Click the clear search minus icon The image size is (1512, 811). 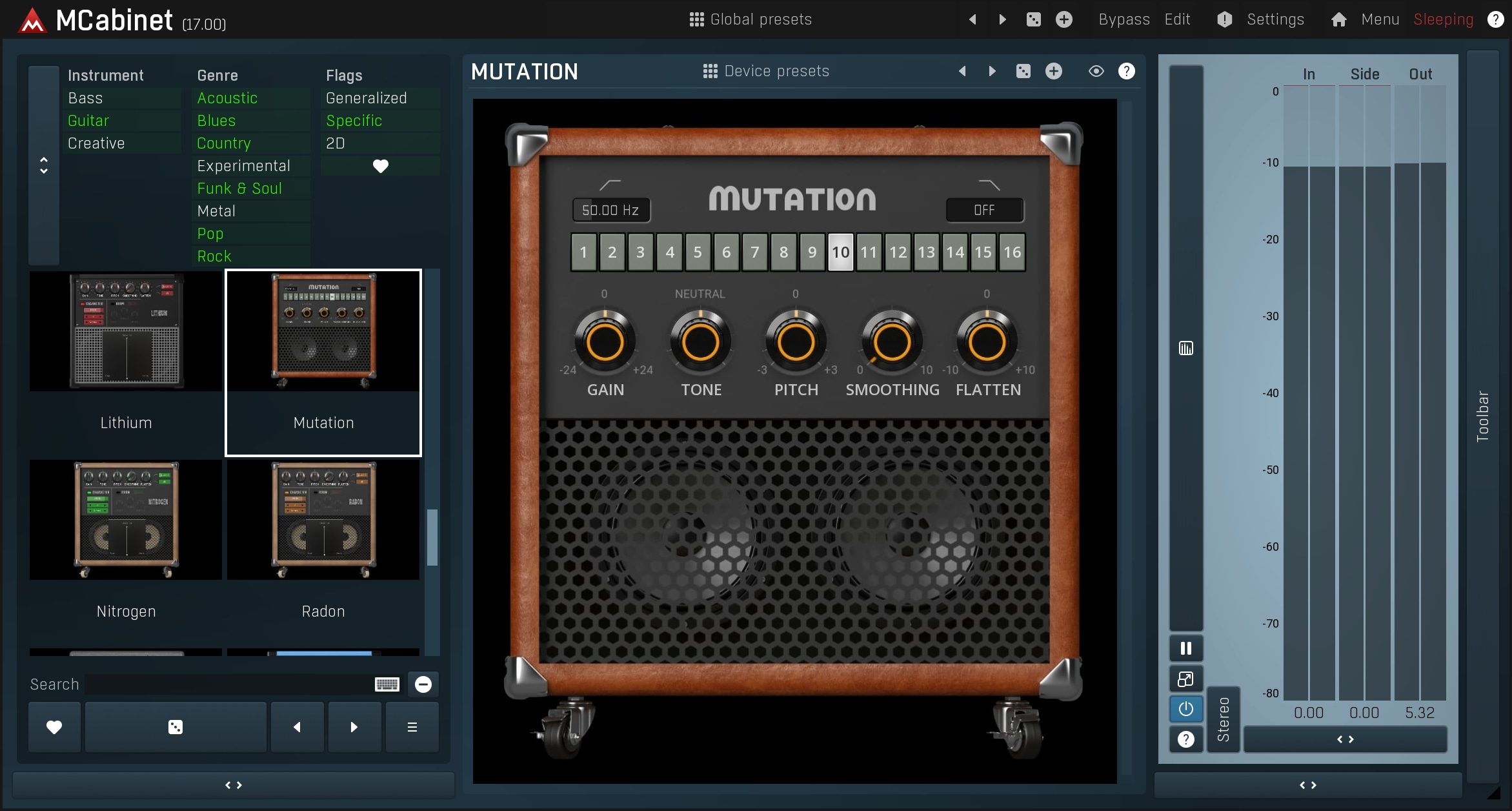423,684
